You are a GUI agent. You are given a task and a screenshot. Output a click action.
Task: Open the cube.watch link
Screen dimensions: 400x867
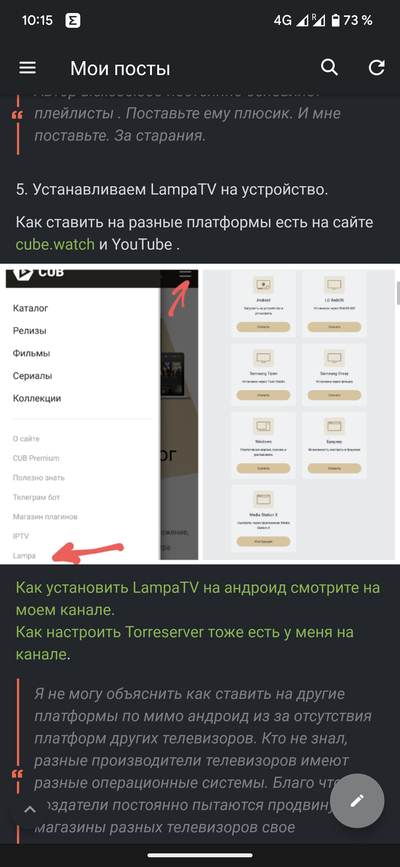click(x=55, y=244)
